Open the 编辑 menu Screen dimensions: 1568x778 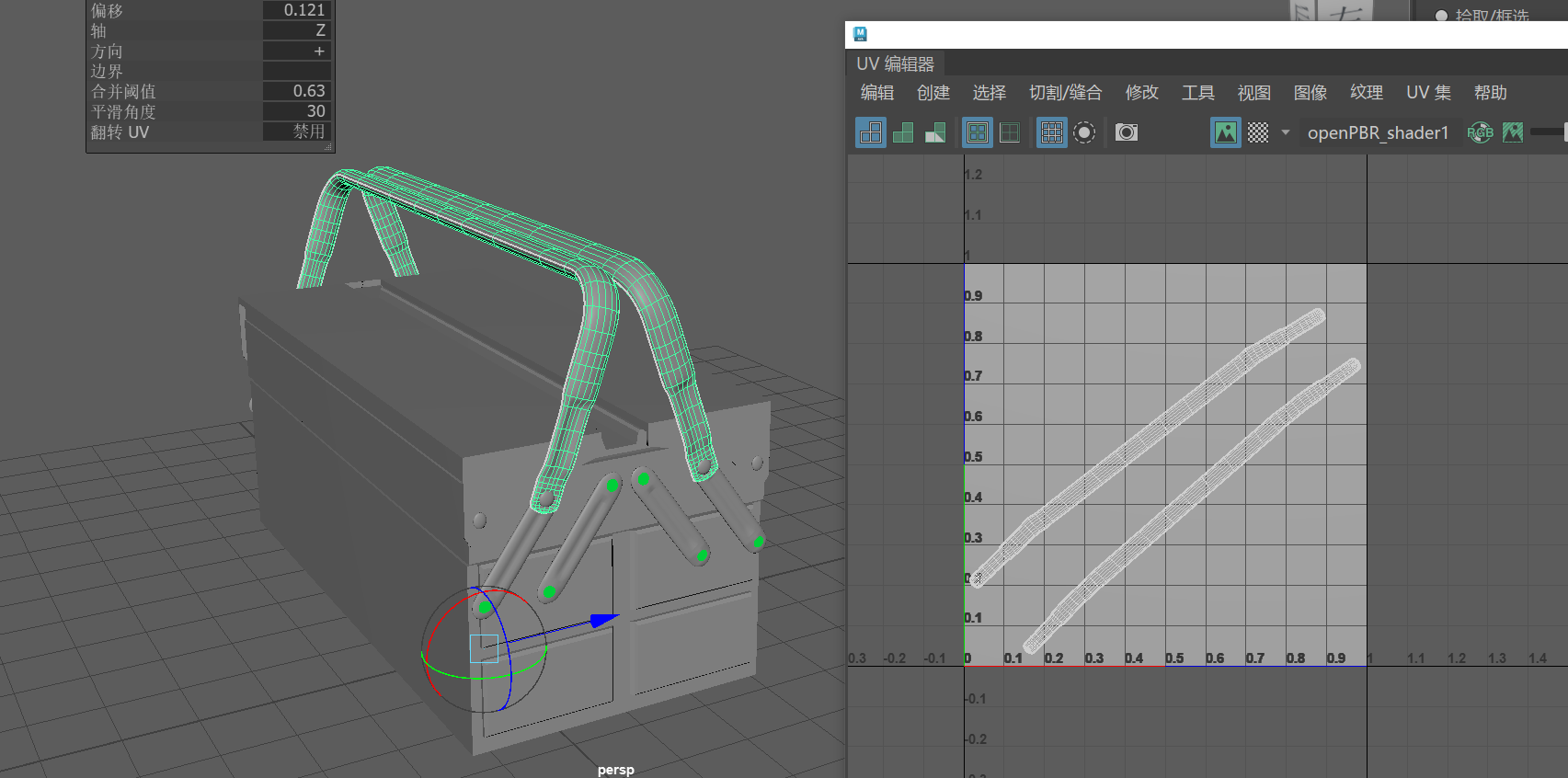[877, 93]
